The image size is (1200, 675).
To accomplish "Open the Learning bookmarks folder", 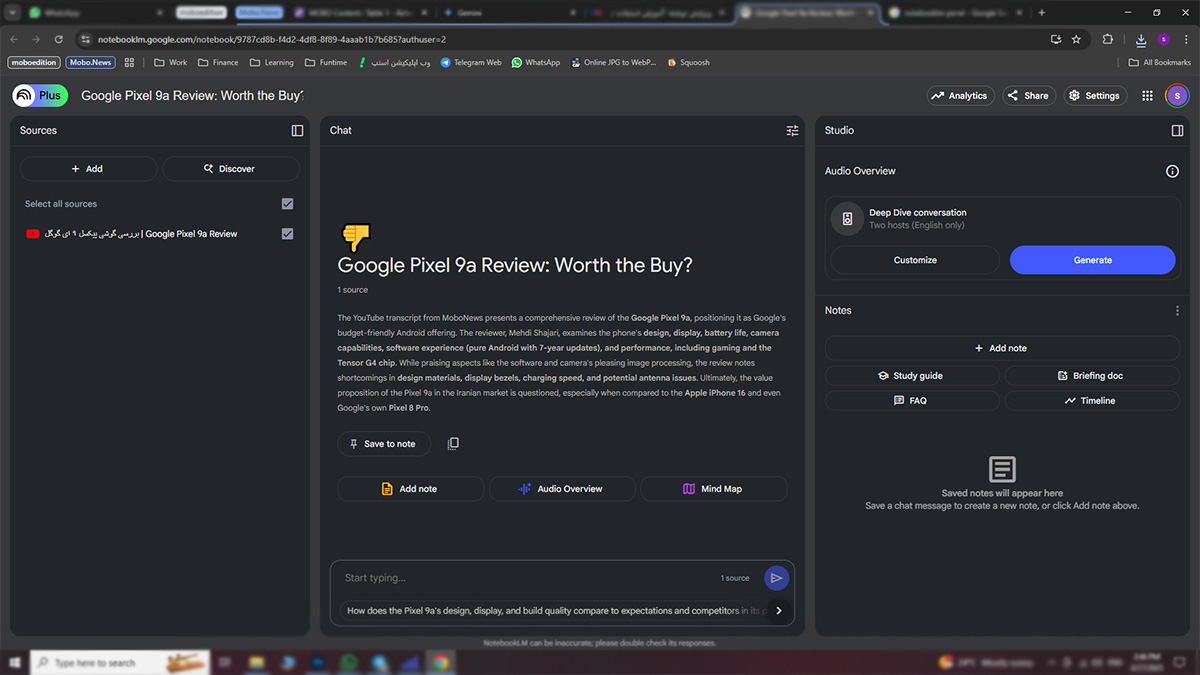I will click(x=271, y=62).
